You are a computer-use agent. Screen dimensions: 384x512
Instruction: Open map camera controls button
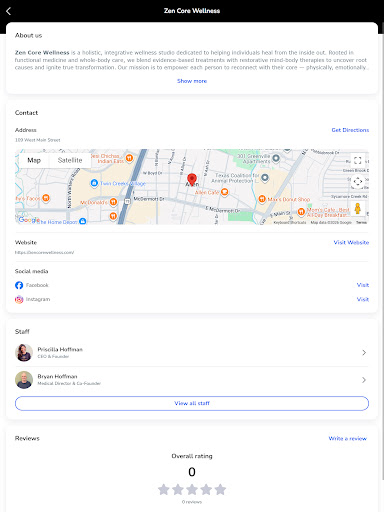(358, 182)
